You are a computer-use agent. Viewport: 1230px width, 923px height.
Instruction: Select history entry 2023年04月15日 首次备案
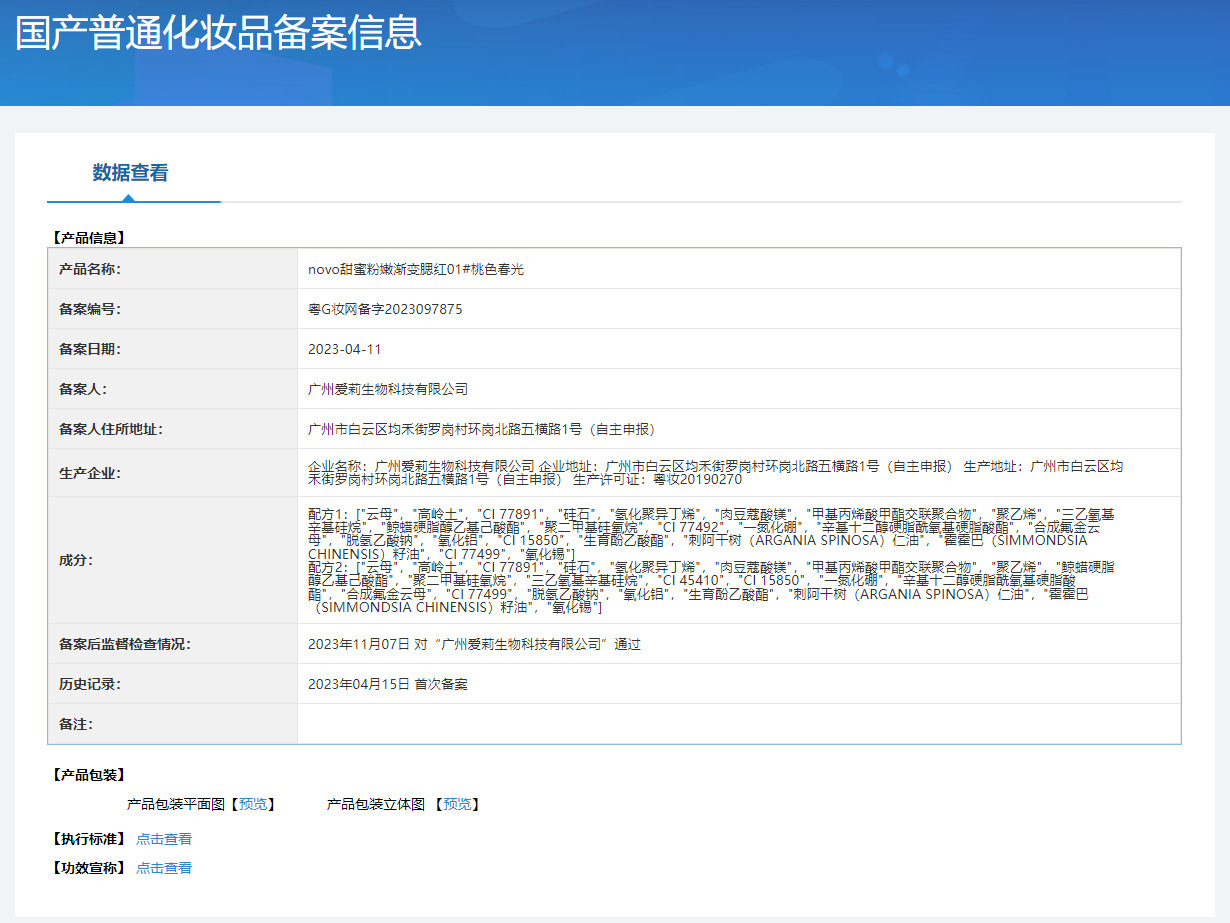(388, 684)
